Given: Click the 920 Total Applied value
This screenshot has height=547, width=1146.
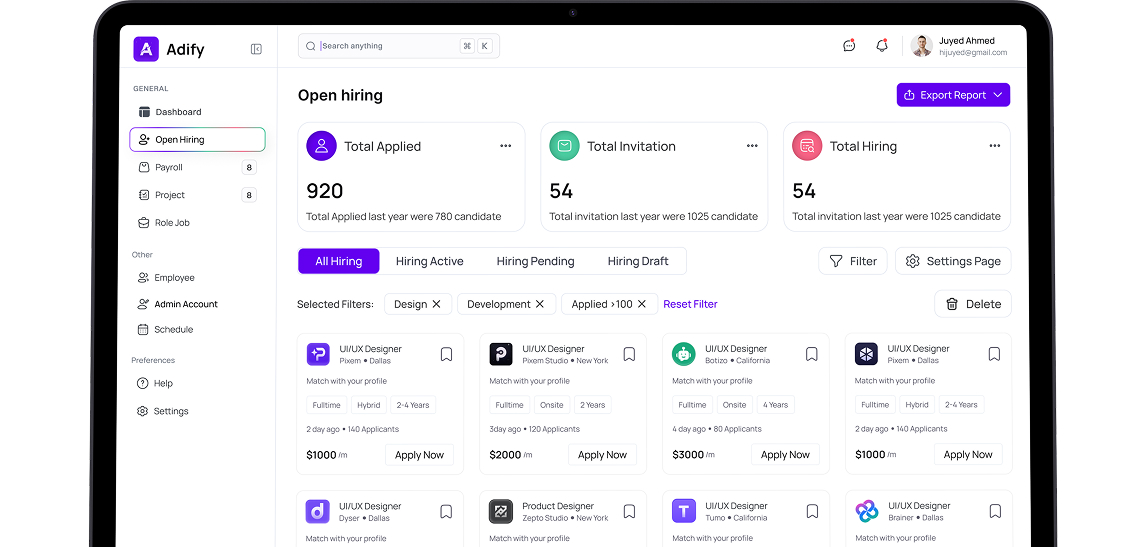Looking at the screenshot, I should 325,192.
